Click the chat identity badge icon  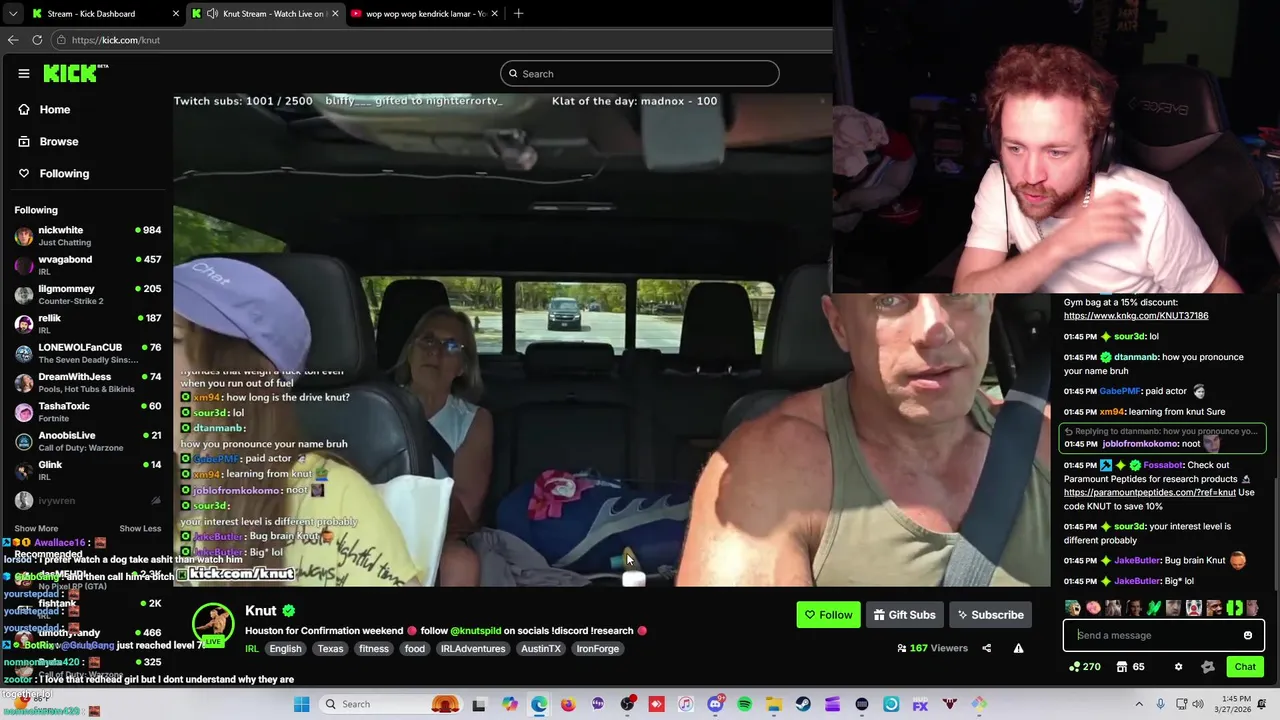(1207, 667)
